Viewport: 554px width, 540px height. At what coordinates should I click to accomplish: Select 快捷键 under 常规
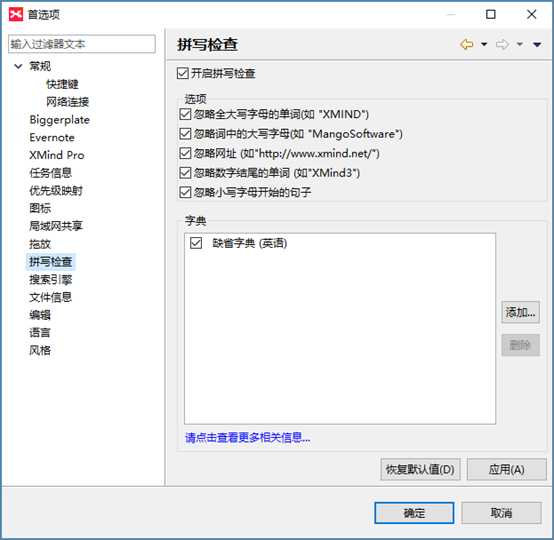pos(62,84)
